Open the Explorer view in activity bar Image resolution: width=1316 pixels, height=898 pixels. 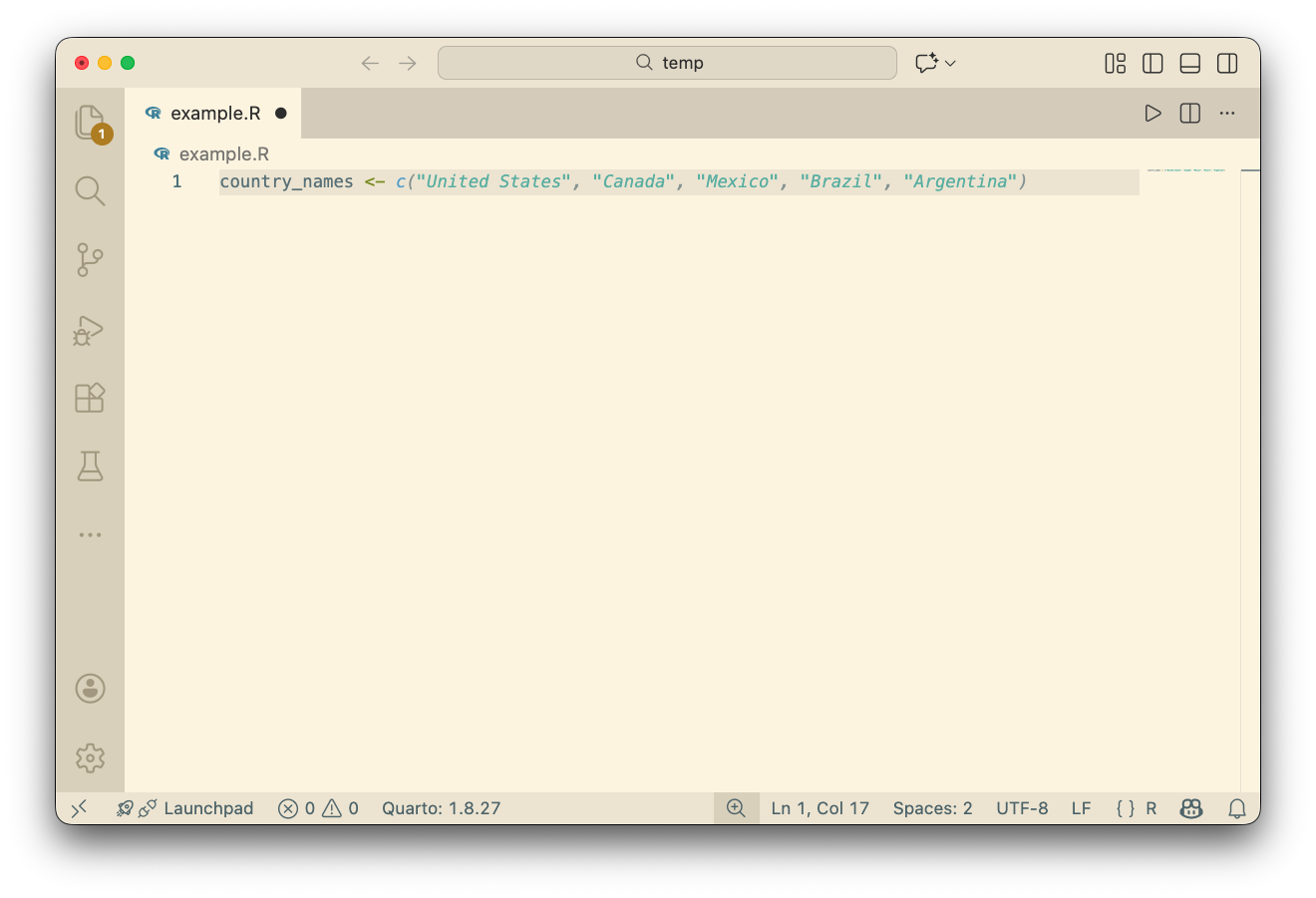click(90, 122)
